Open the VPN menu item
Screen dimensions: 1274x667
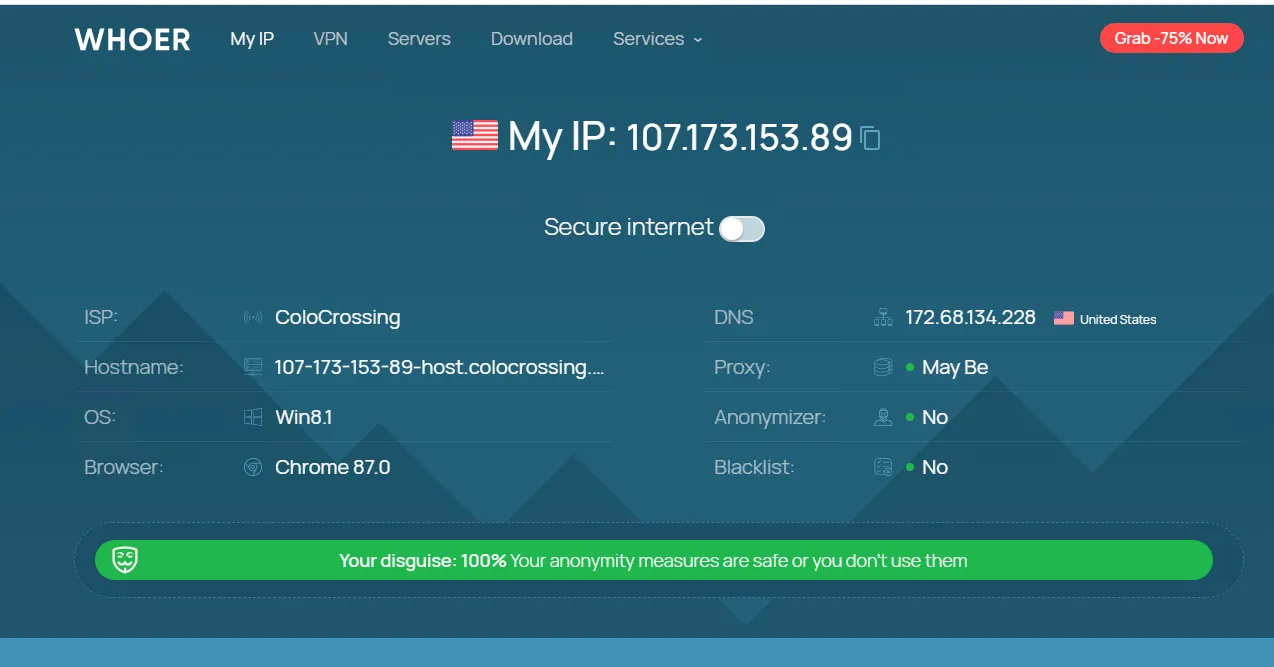330,39
